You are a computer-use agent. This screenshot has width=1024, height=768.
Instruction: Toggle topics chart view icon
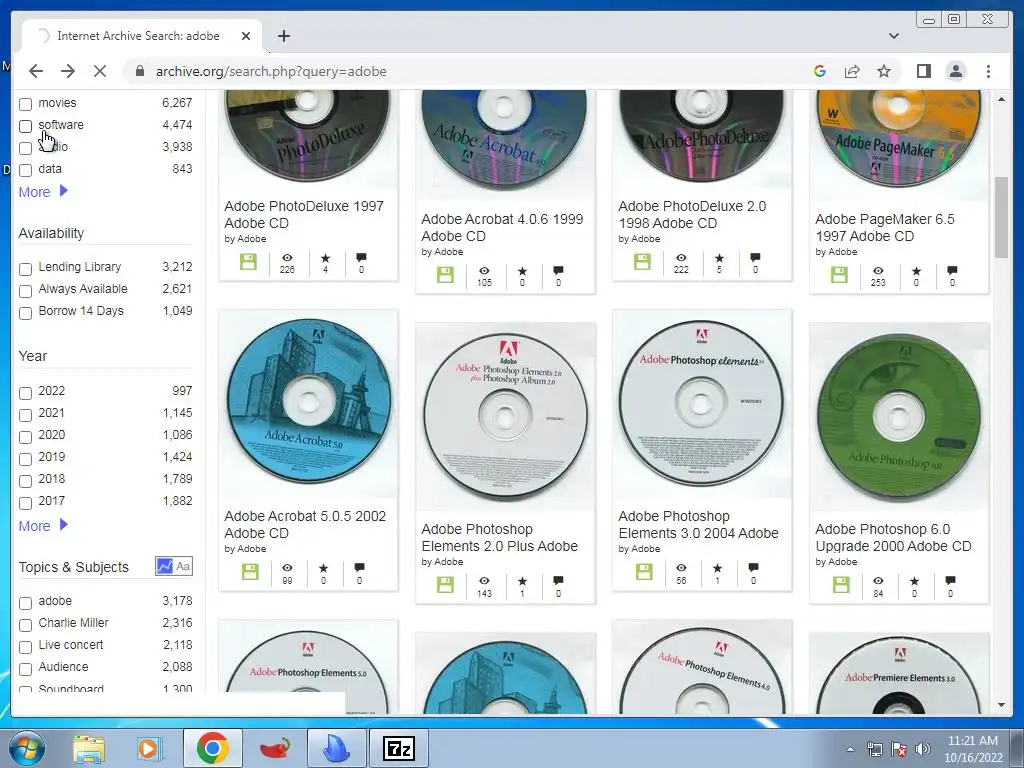click(164, 566)
